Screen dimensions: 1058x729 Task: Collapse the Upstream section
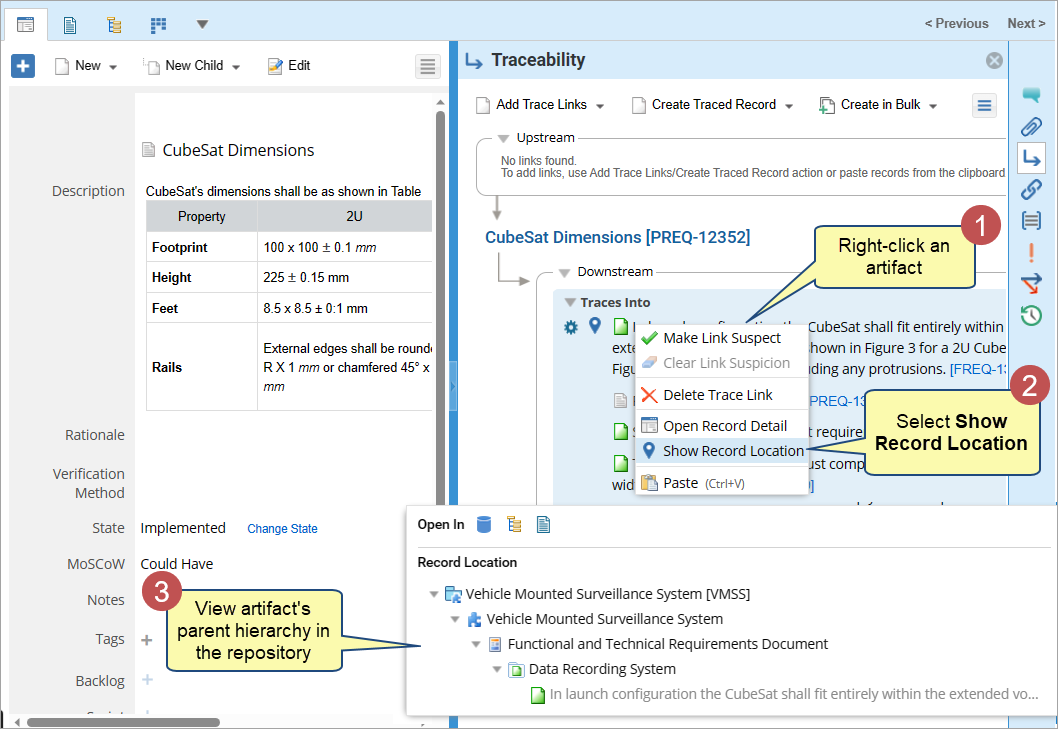(503, 138)
